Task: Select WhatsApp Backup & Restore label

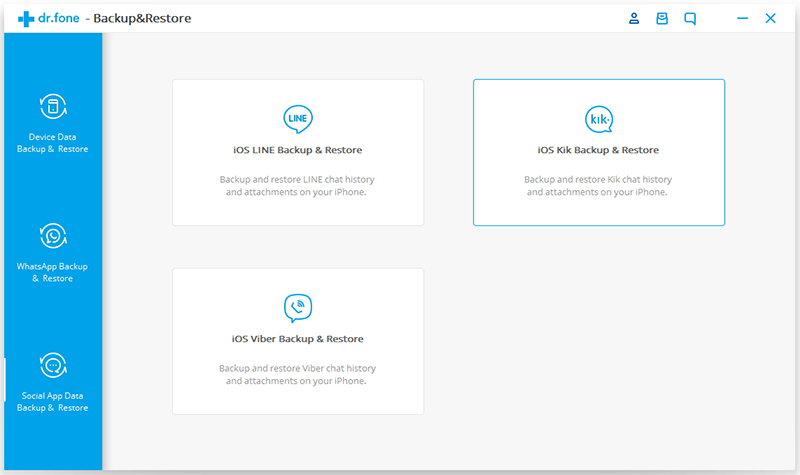Action: 53,272
